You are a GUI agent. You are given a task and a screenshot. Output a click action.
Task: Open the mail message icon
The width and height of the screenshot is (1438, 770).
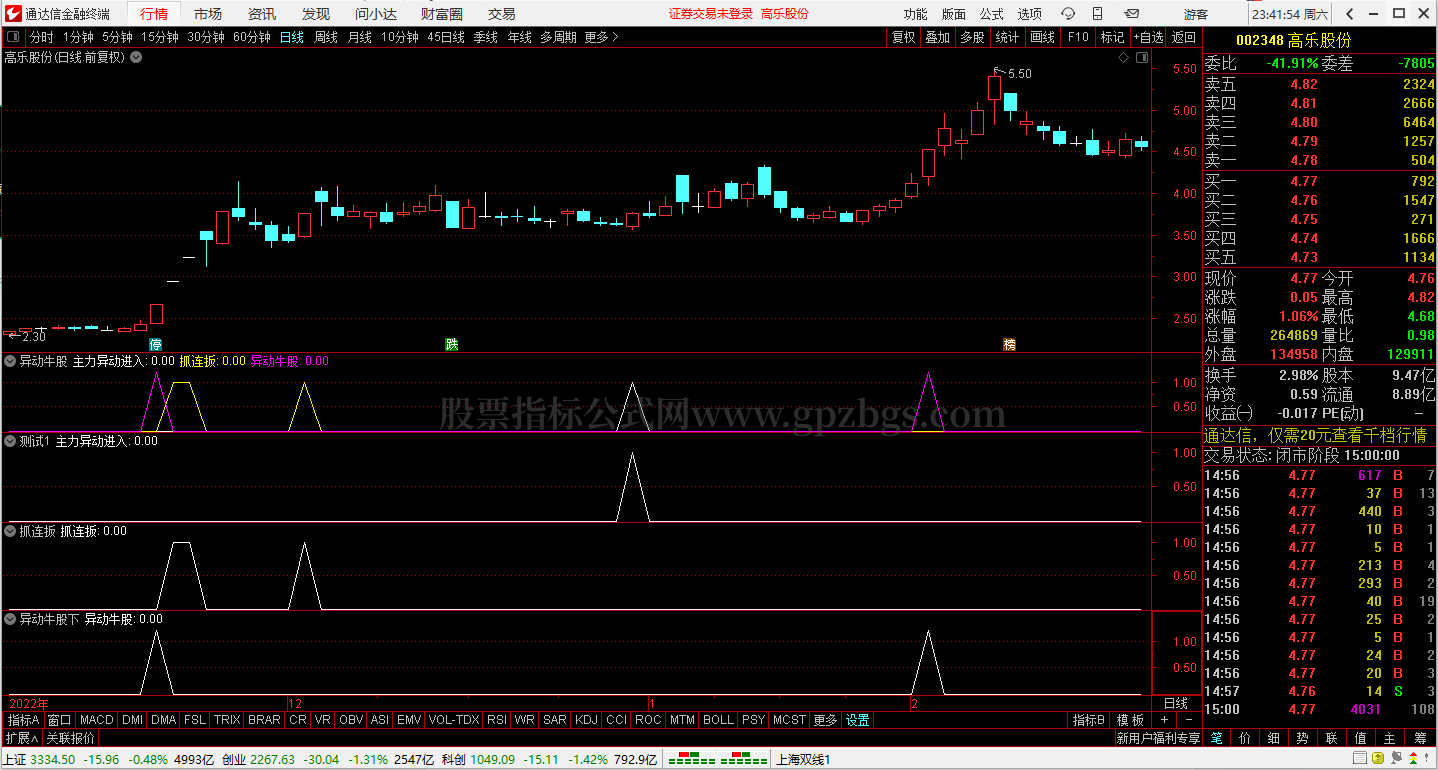[1131, 14]
